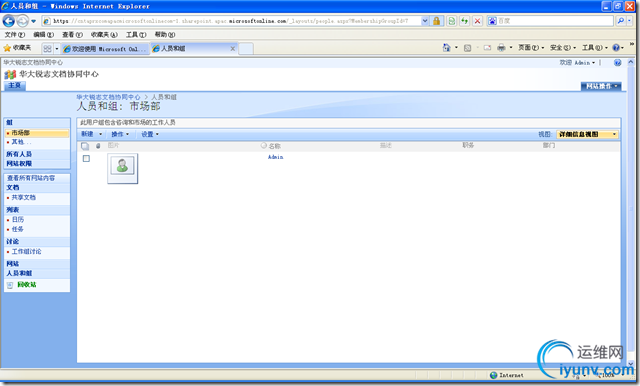Click 查看所有网站内容 link
The image size is (640, 386).
[31, 178]
